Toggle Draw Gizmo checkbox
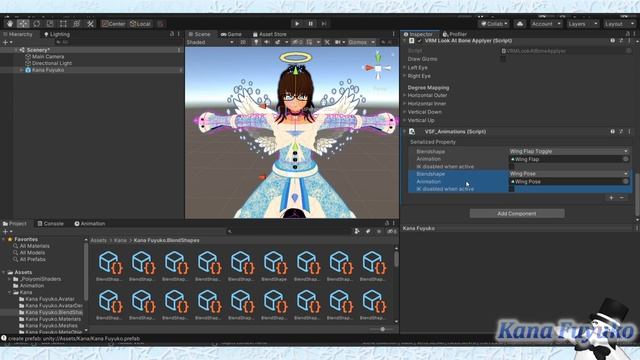The image size is (640, 360). (503, 59)
